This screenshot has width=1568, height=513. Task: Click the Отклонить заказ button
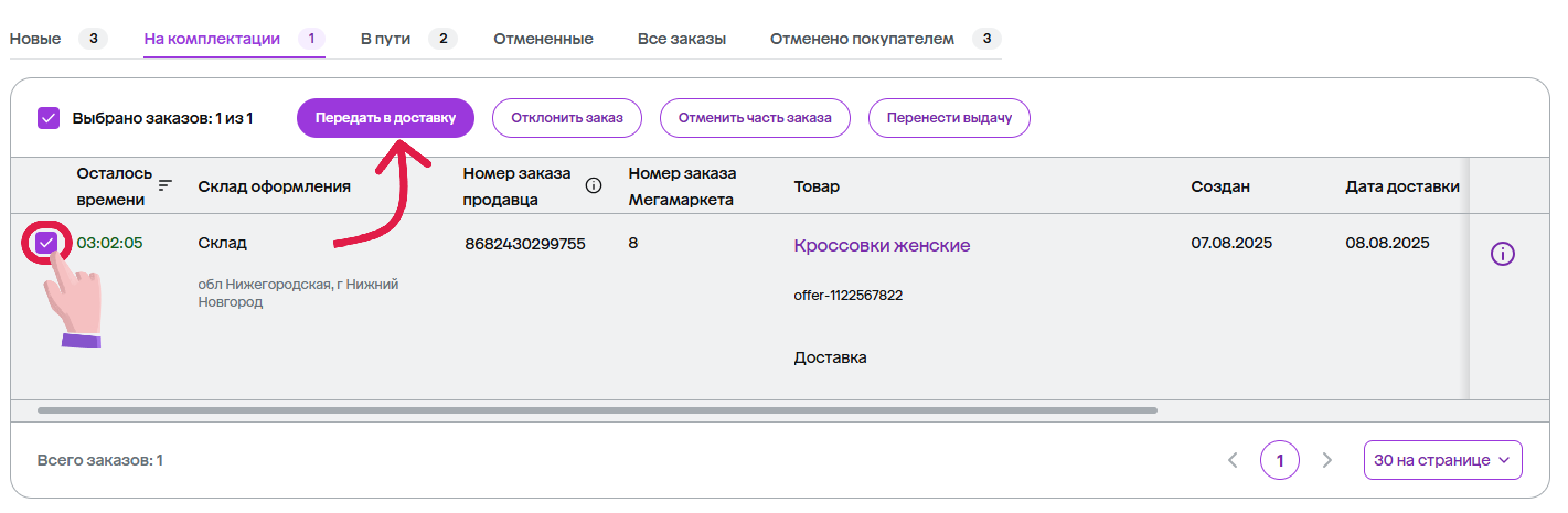[567, 118]
